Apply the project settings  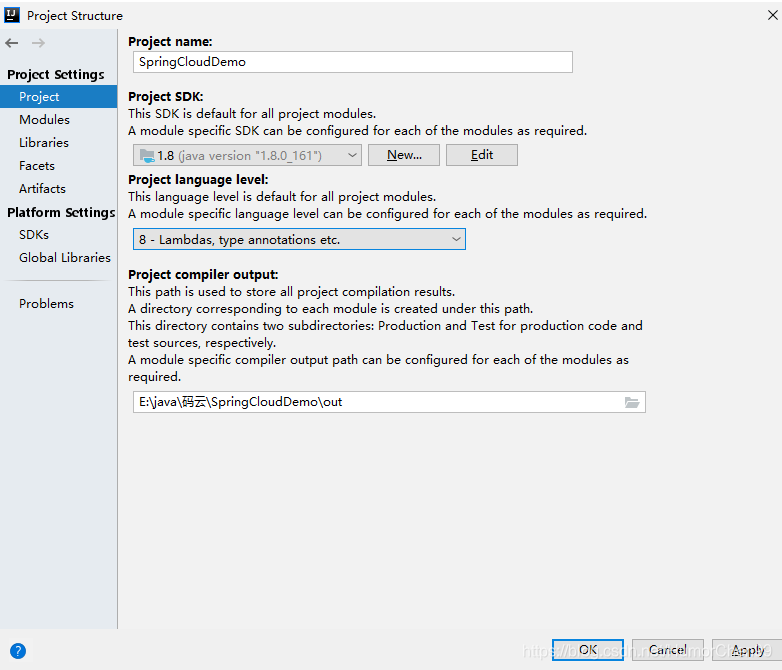(747, 650)
